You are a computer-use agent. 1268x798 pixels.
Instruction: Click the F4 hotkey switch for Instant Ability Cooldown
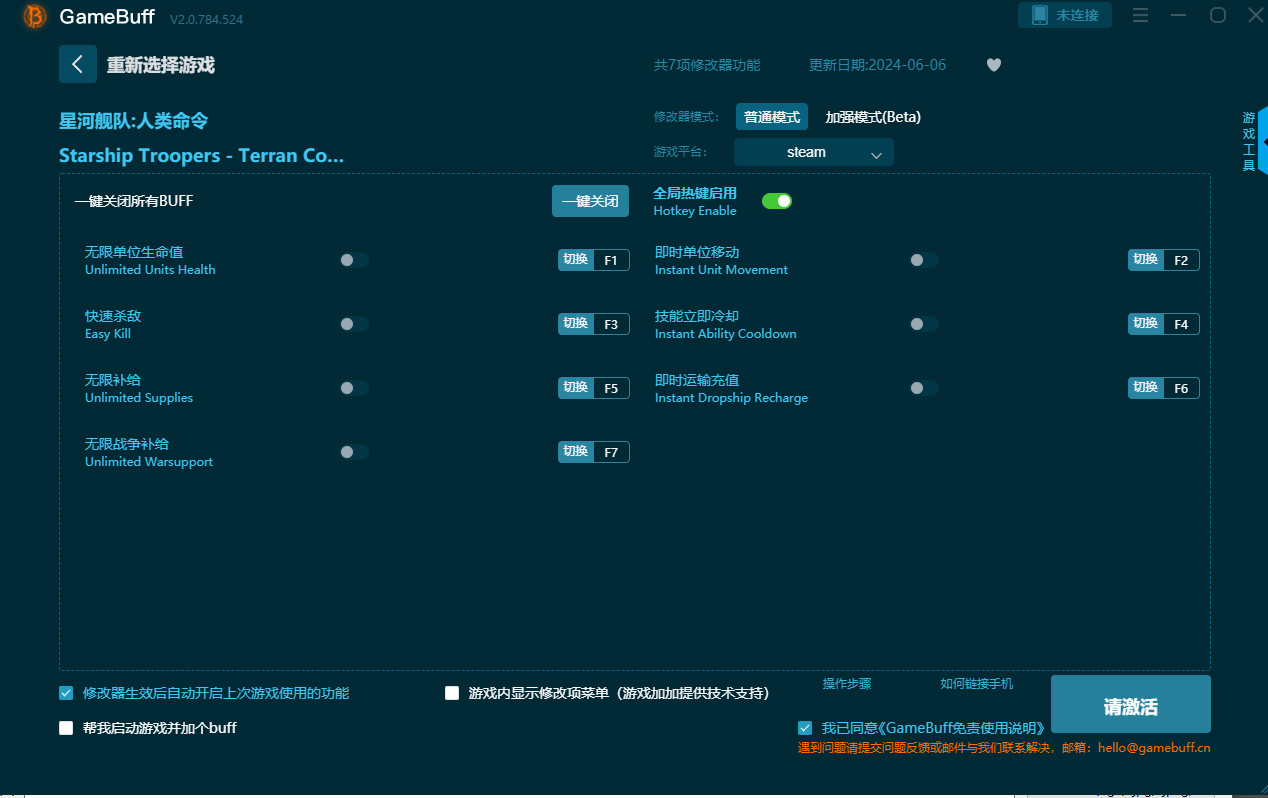(1163, 324)
